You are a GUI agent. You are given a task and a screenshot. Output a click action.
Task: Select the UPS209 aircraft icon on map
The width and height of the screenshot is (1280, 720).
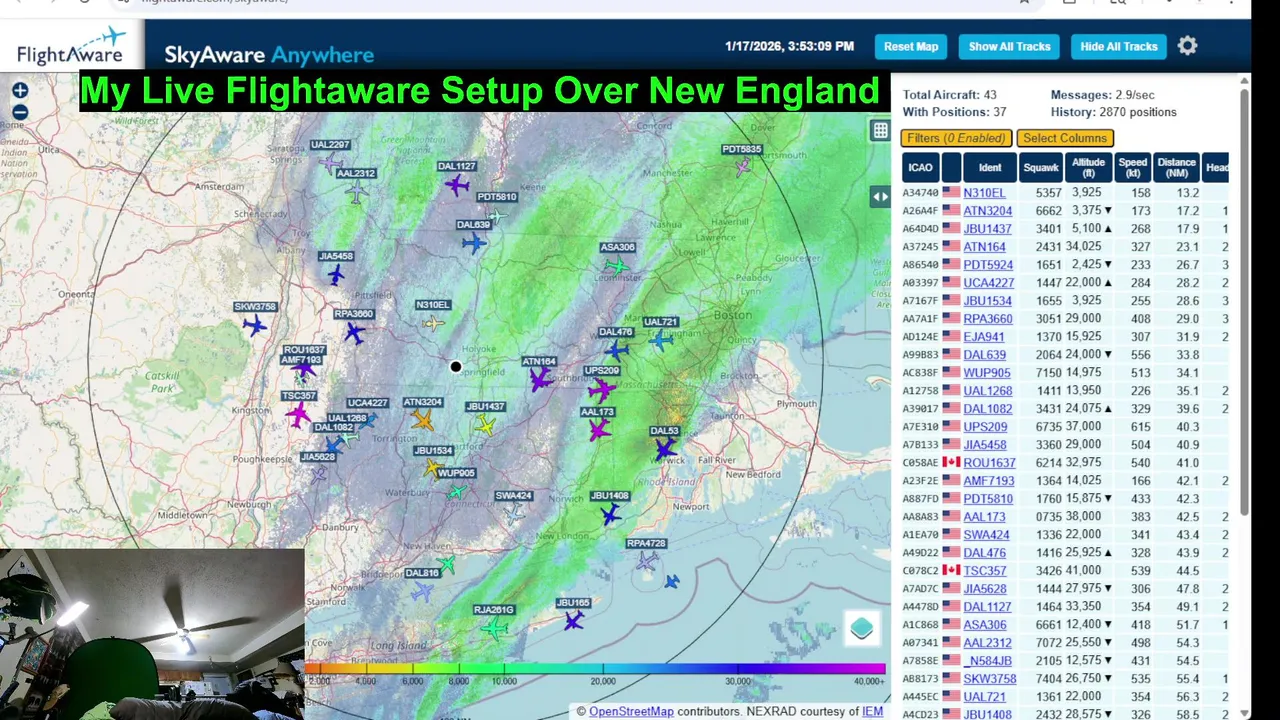coord(601,390)
